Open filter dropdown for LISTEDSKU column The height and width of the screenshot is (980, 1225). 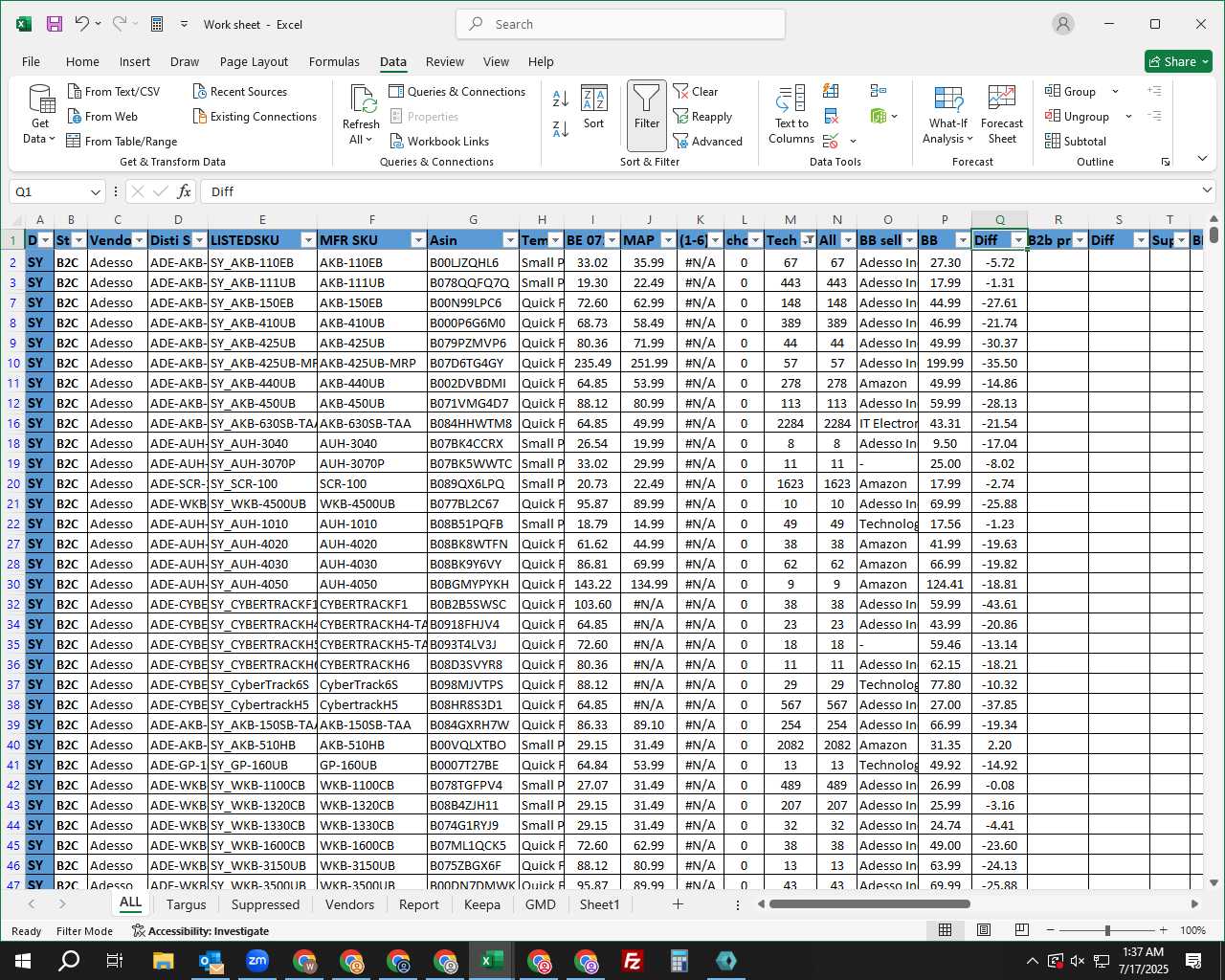point(308,240)
